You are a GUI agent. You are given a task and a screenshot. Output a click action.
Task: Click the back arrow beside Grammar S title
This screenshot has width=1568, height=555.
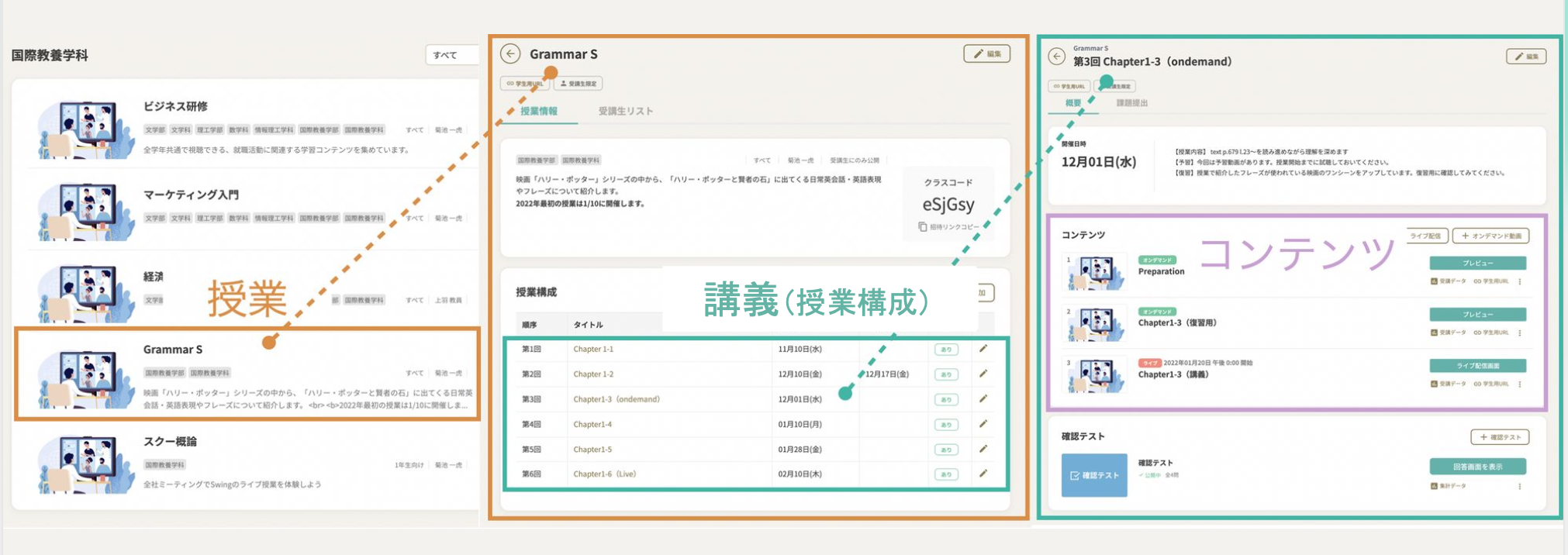(510, 53)
